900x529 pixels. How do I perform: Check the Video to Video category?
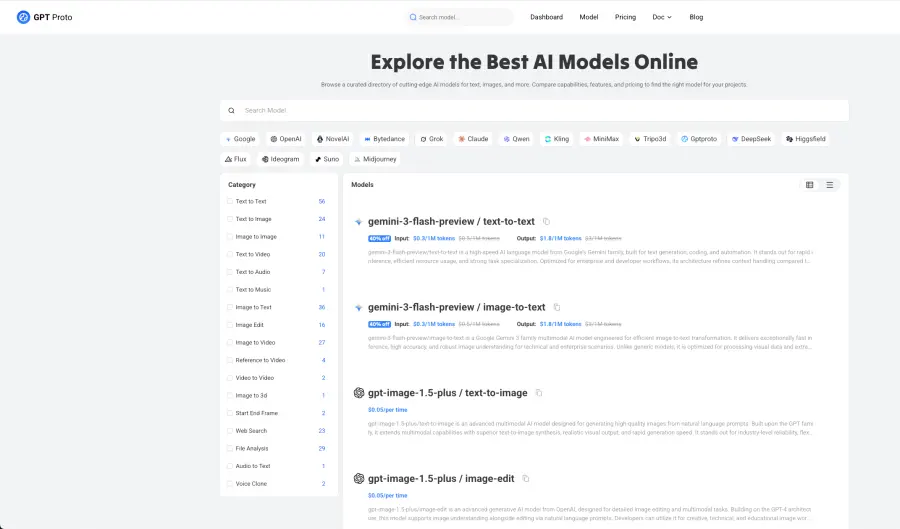tap(230, 378)
